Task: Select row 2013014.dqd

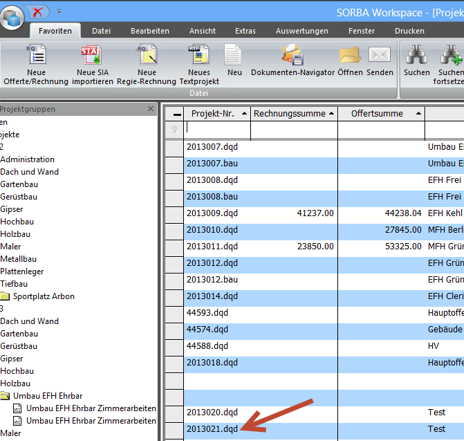Action: point(212,296)
